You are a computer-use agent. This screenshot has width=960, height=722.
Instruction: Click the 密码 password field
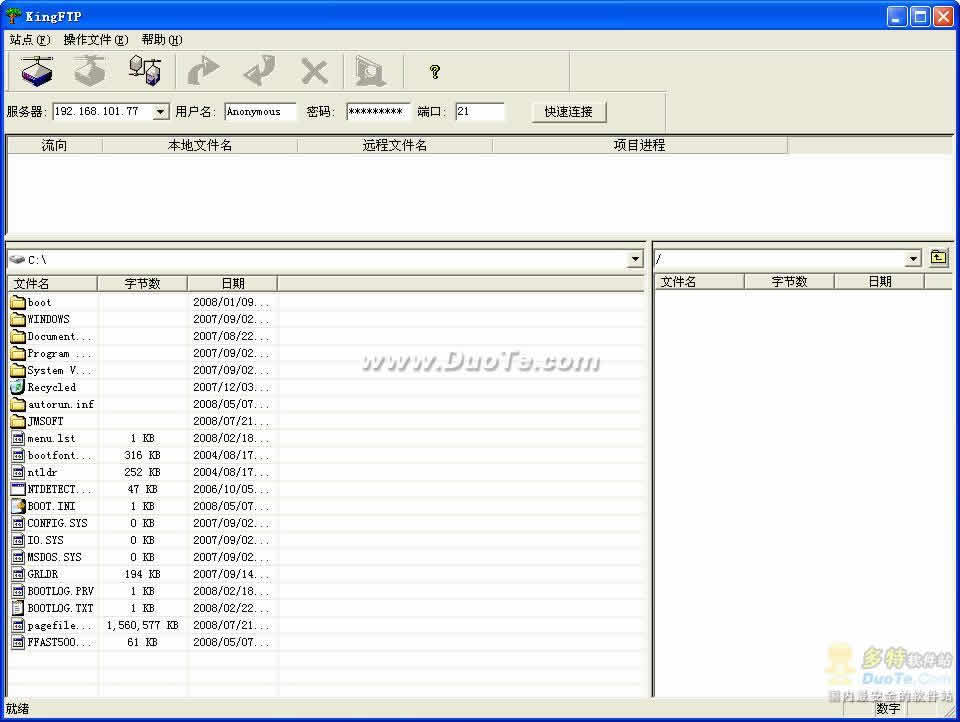[x=378, y=112]
